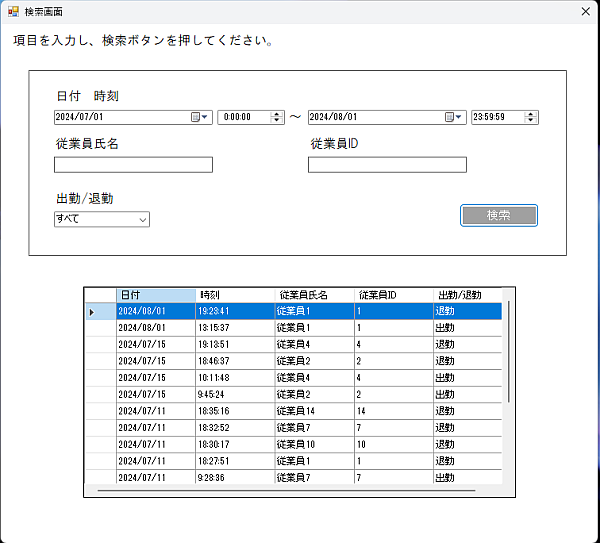This screenshot has height=543, width=600.
Task: Click 従業員4 cell in 19:13:51 row
Action: tap(315, 345)
